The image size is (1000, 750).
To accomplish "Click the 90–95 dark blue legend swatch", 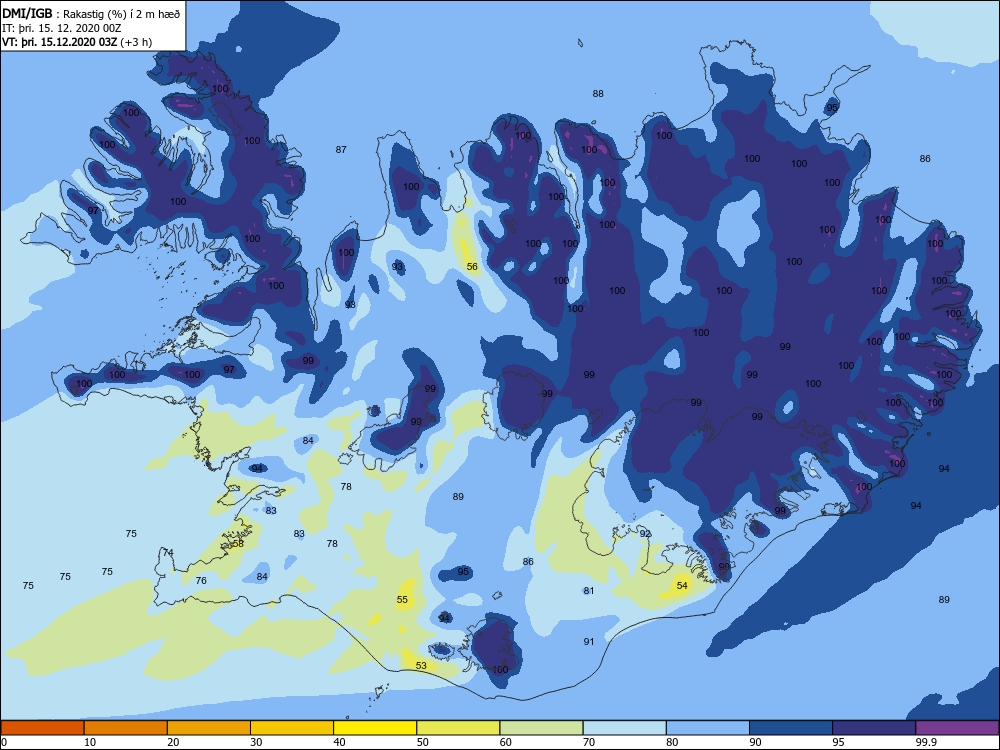I will pyautogui.click(x=791, y=728).
